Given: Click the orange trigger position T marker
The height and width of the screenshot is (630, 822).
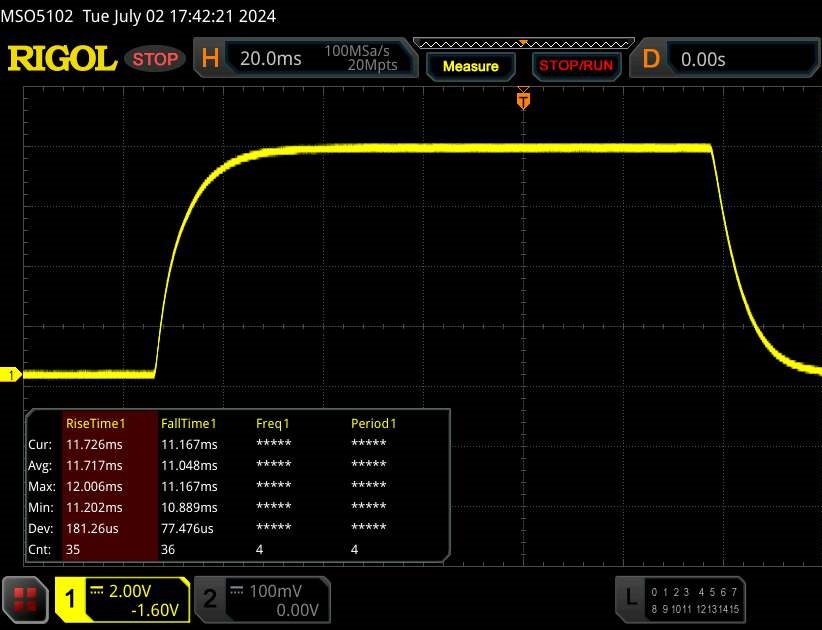Looking at the screenshot, I should [x=523, y=100].
